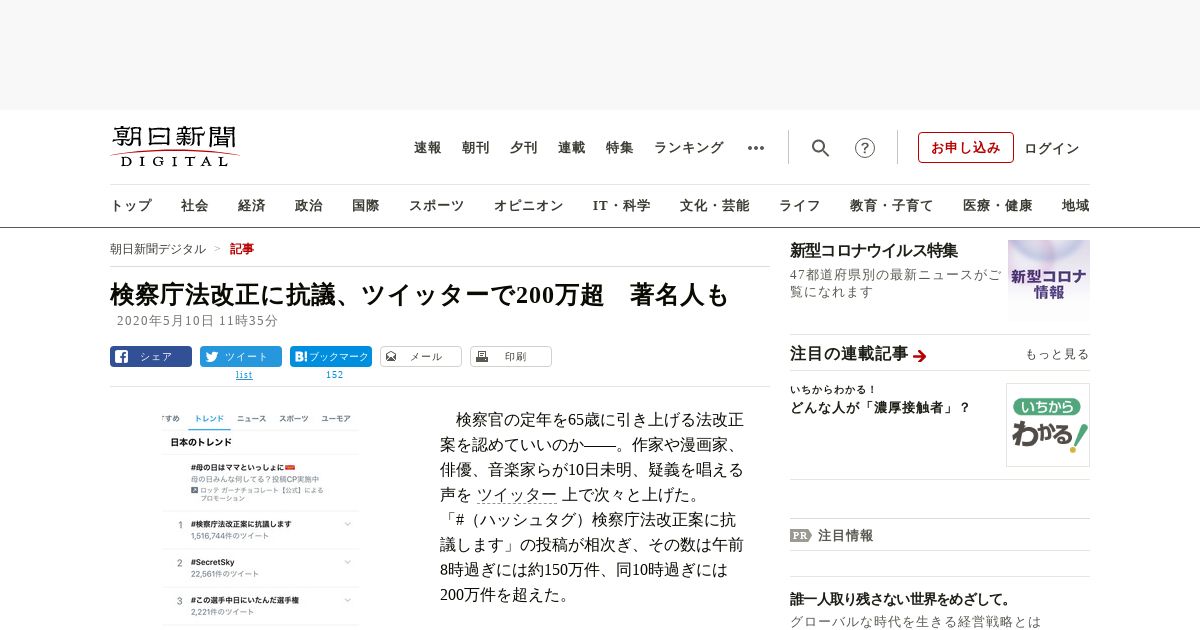Go to the IT・科学 section
Viewport: 1200px width, 630px height.
[622, 206]
